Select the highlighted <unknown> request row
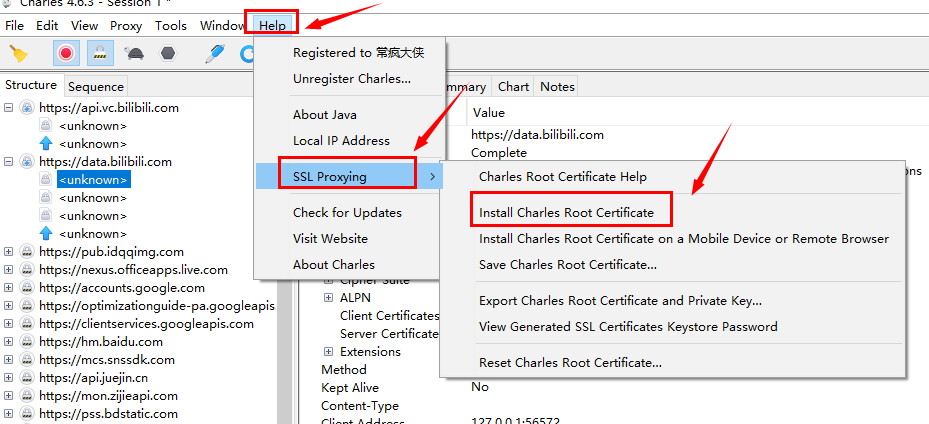Image resolution: width=929 pixels, height=424 pixels. pyautogui.click(x=94, y=179)
